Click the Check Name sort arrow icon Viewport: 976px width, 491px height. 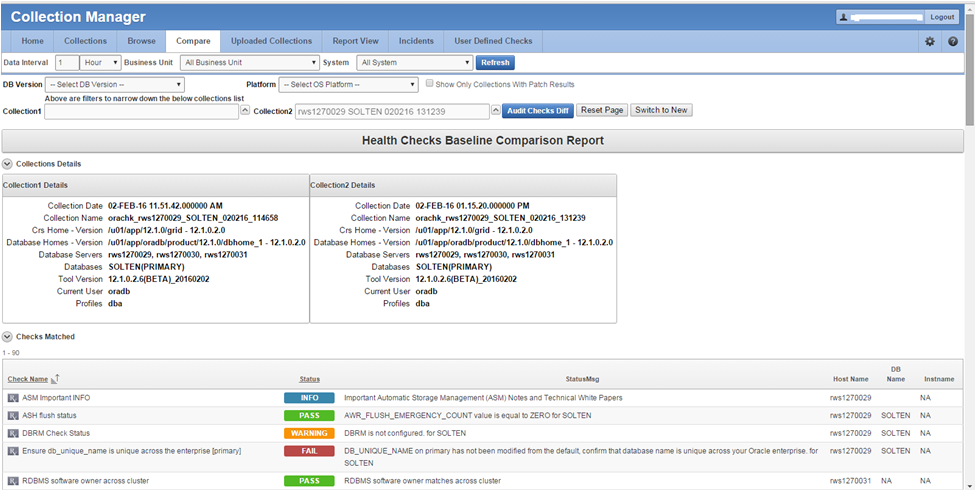pyautogui.click(x=56, y=379)
